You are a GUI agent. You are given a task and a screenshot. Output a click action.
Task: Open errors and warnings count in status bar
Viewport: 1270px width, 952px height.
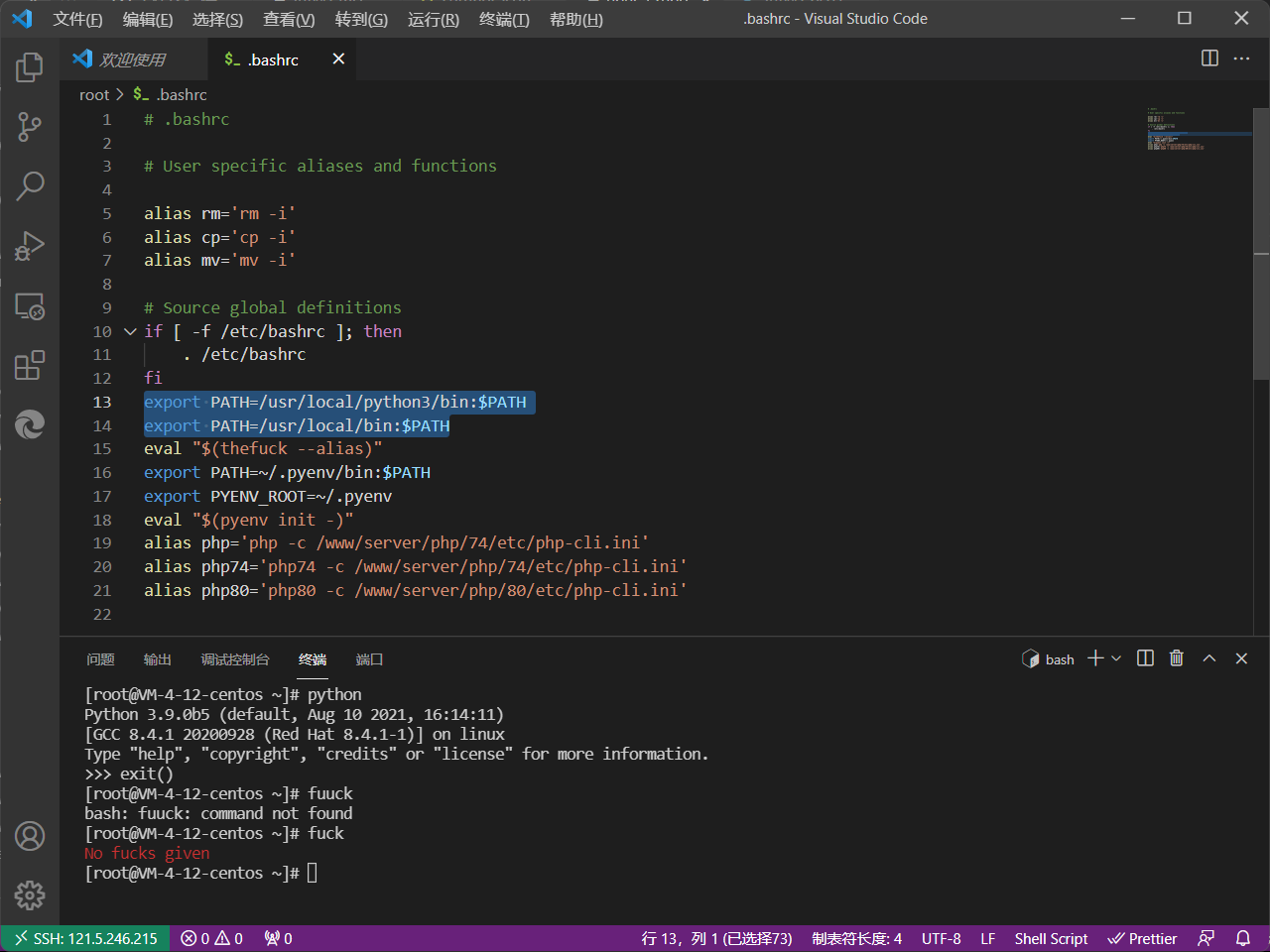pyautogui.click(x=211, y=938)
